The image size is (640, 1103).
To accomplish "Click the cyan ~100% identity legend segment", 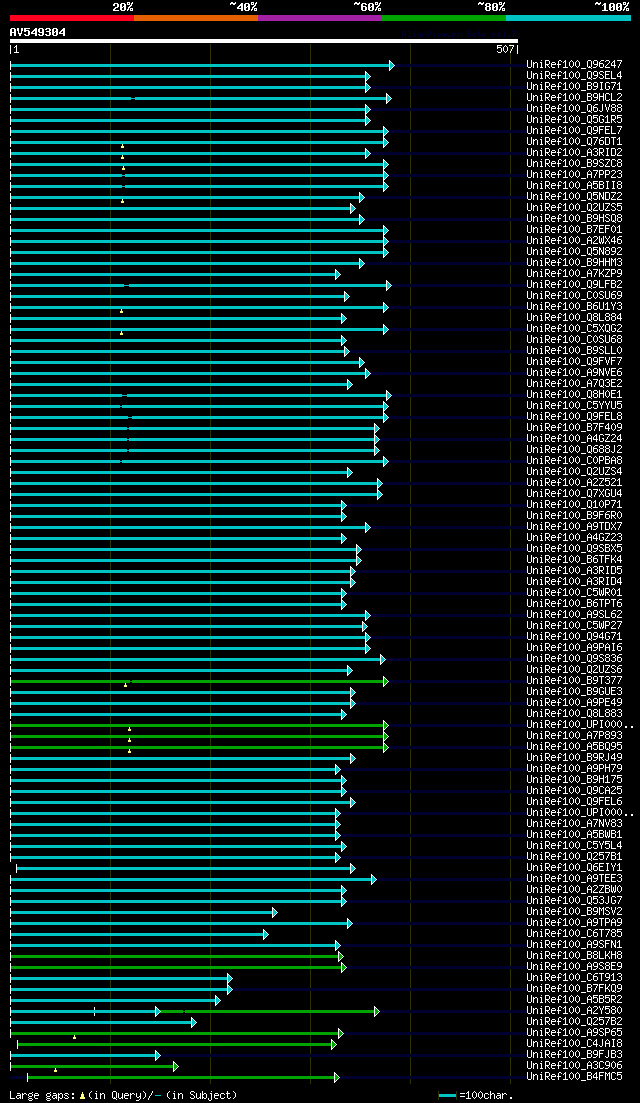I will (x=568, y=17).
